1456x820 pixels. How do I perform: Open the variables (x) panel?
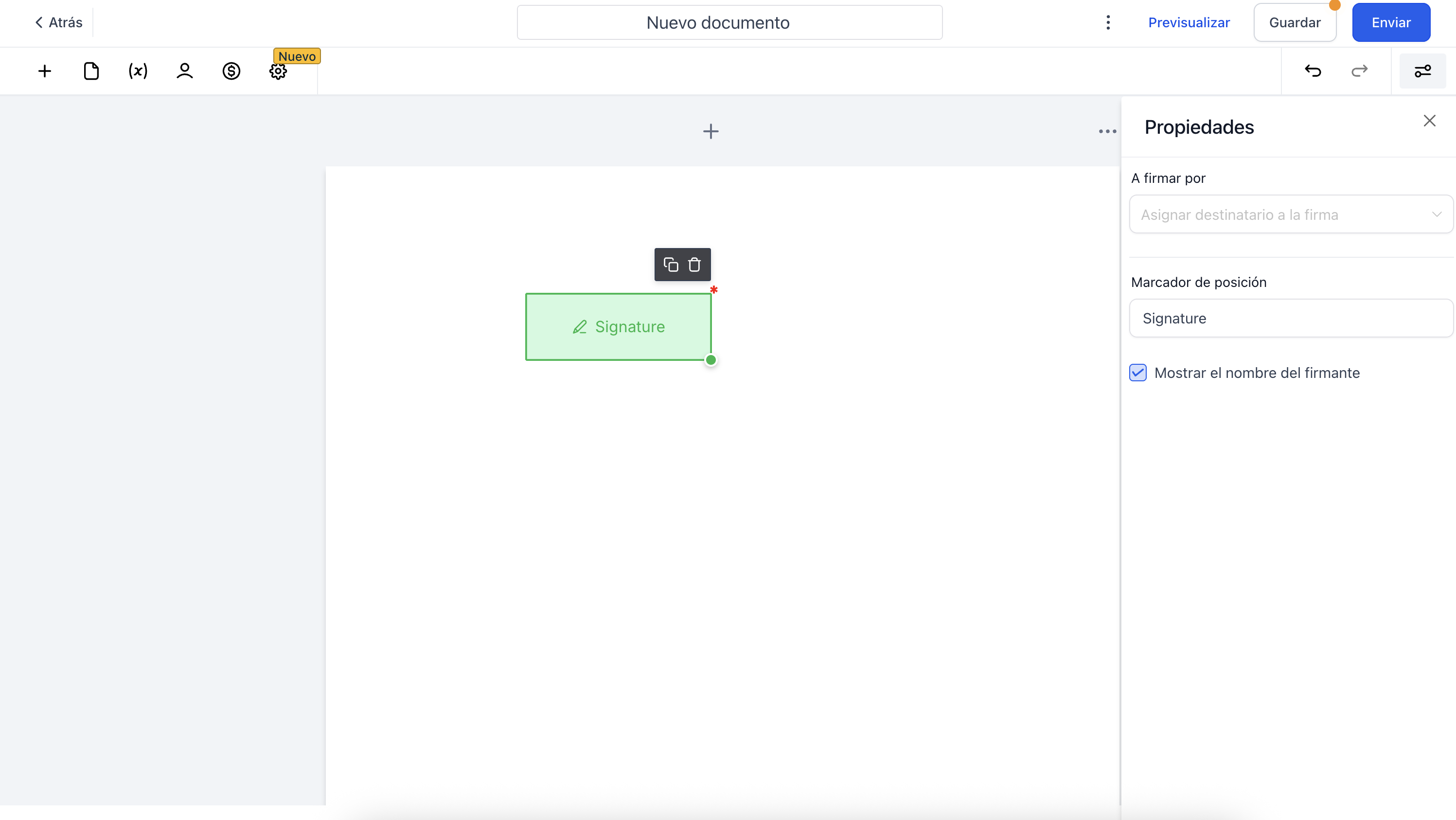[x=138, y=71]
